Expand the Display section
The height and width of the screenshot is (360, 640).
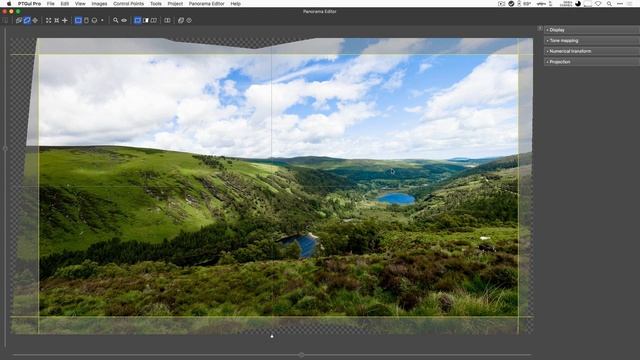click(x=592, y=30)
